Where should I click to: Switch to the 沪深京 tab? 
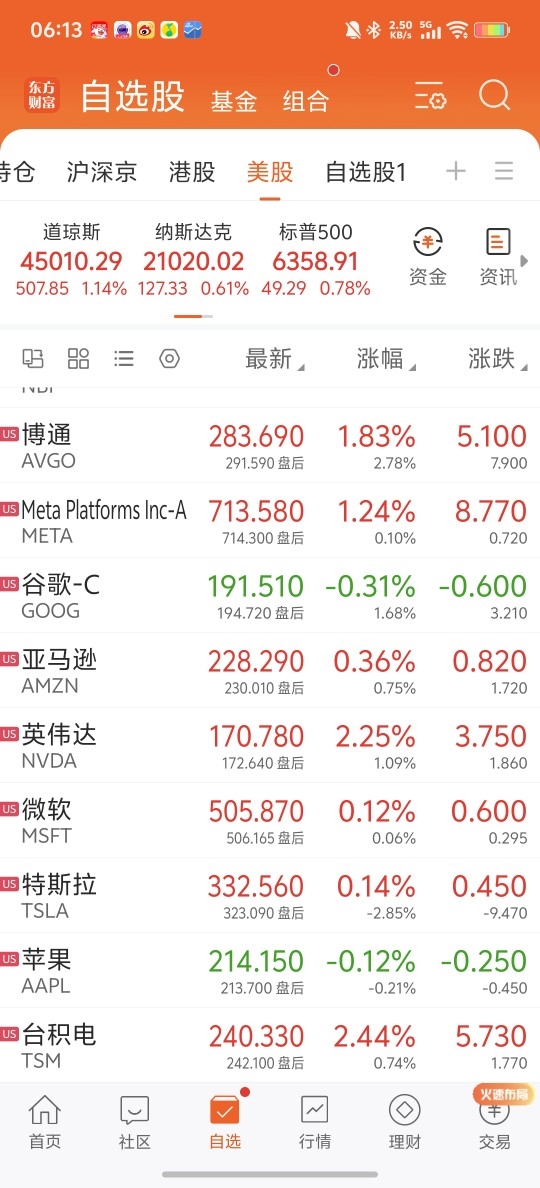pyautogui.click(x=101, y=172)
